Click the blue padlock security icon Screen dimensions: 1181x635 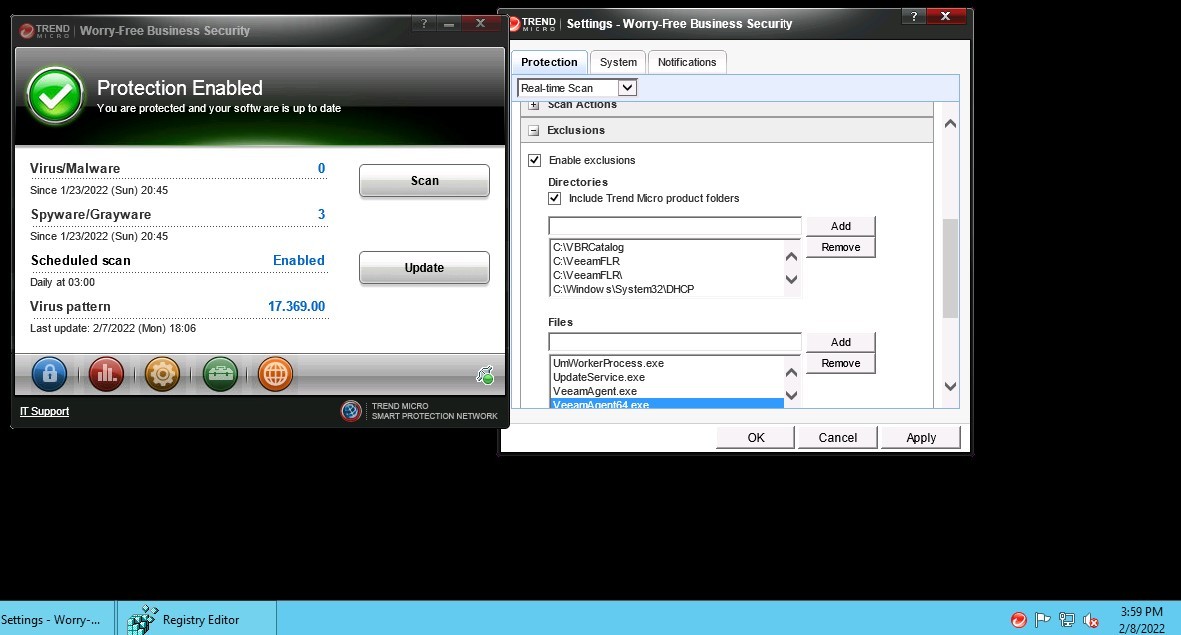[x=49, y=374]
